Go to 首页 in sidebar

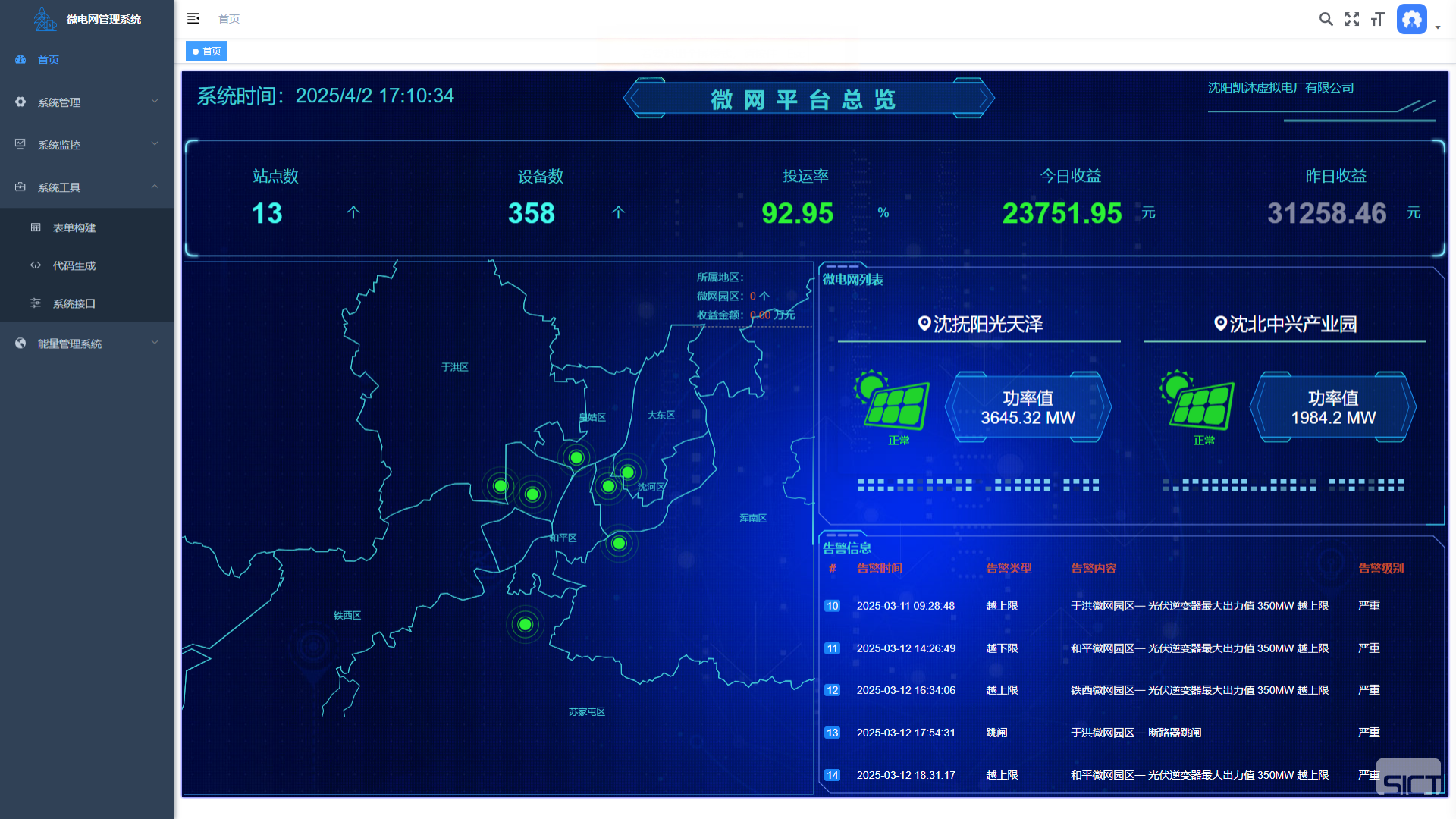49,60
